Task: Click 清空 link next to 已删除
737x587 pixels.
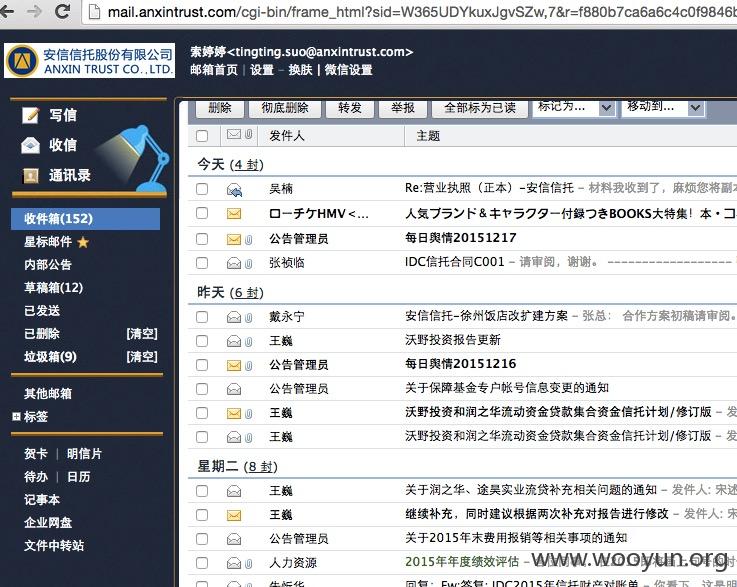Action: point(142,334)
